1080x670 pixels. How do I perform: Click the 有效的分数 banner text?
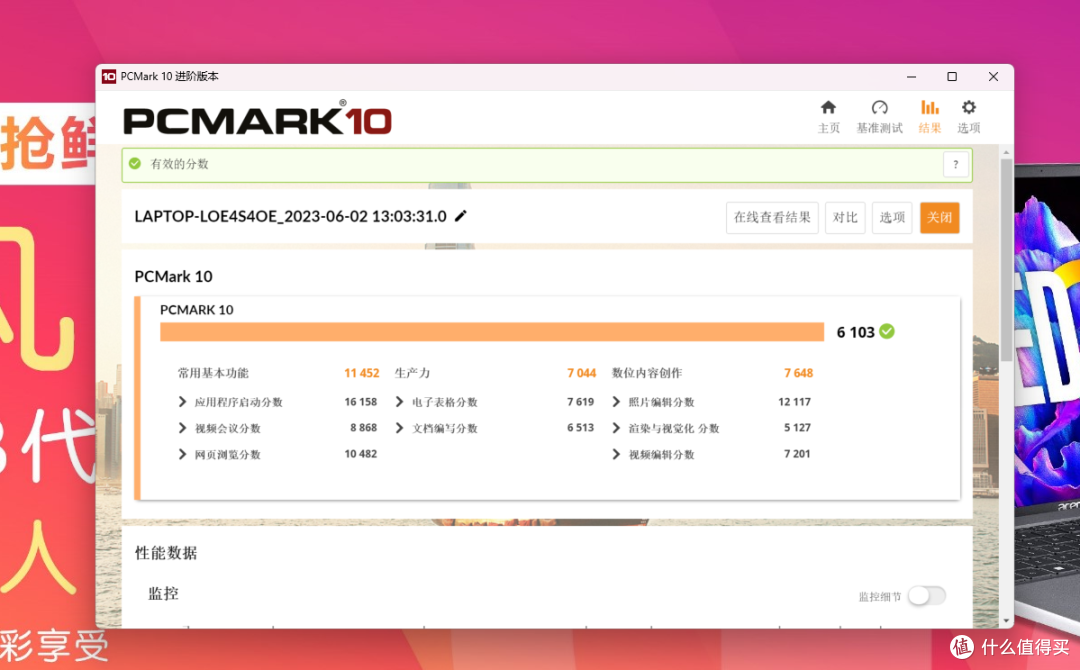coord(179,164)
